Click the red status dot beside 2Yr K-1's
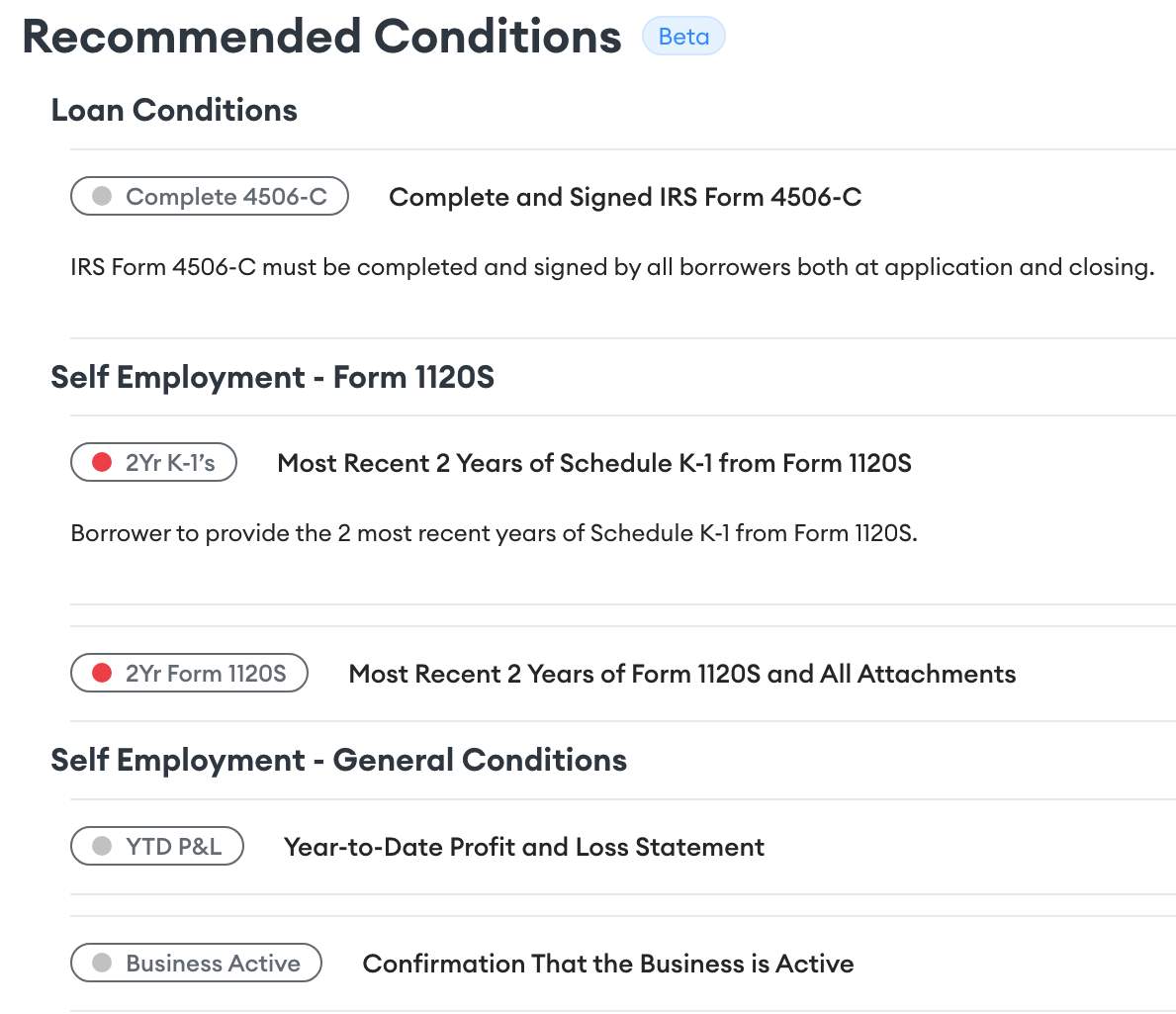This screenshot has width=1176, height=1014. coord(102,463)
